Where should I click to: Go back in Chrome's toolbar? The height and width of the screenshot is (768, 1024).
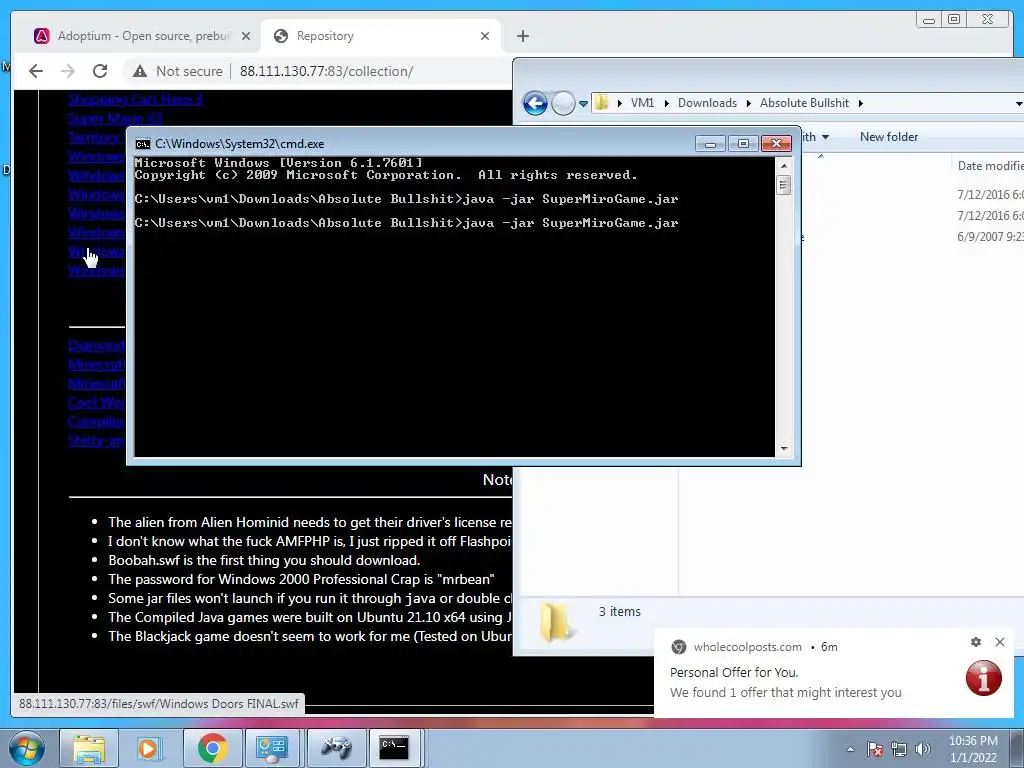[x=36, y=71]
